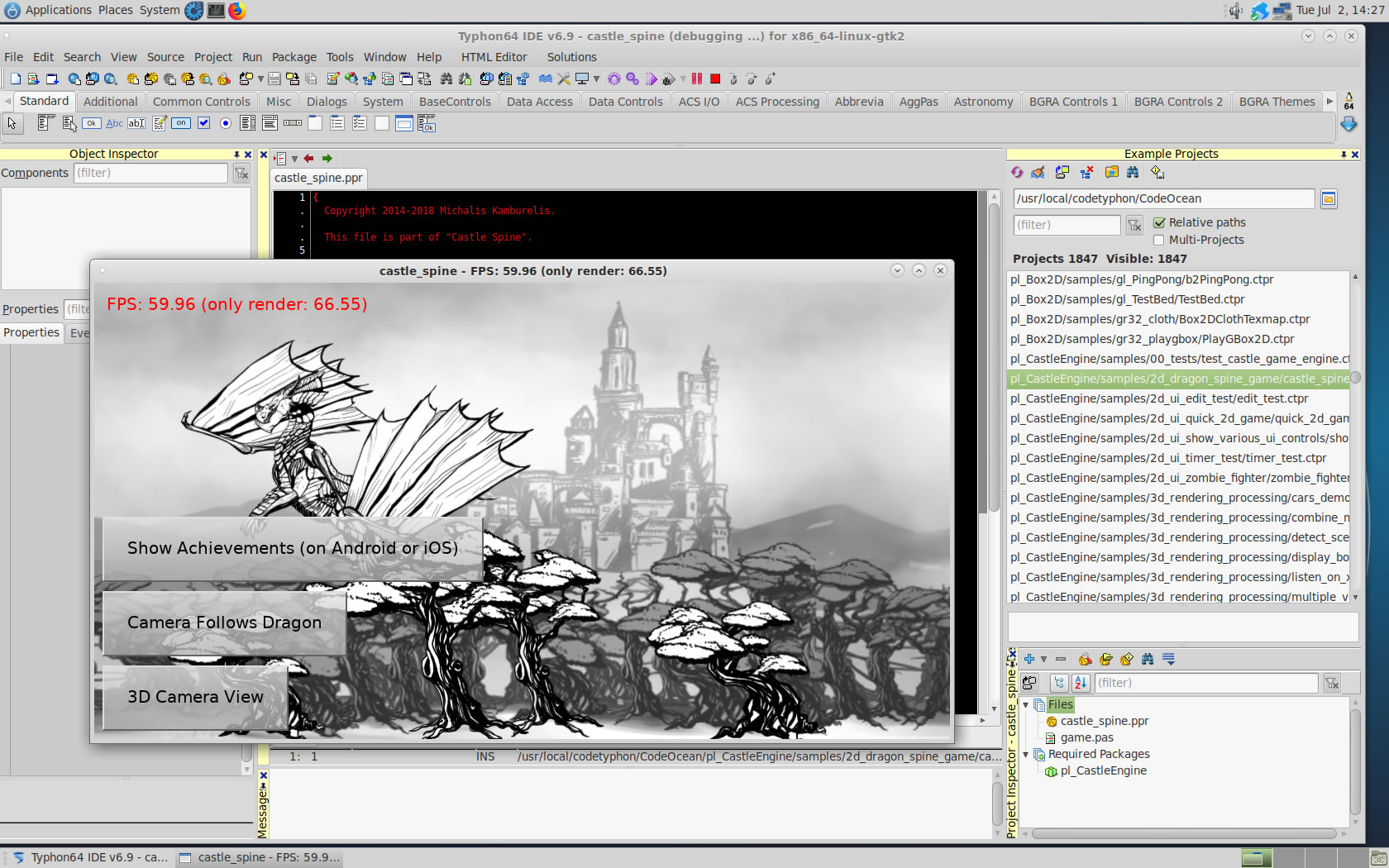Open the Package menu
The height and width of the screenshot is (868, 1389).
[294, 57]
